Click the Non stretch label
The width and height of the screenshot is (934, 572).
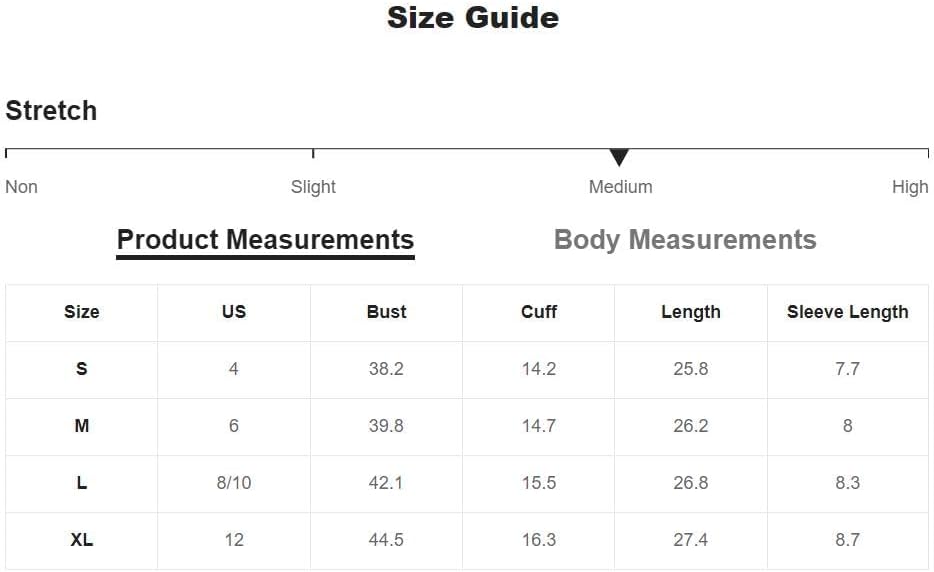(21, 187)
